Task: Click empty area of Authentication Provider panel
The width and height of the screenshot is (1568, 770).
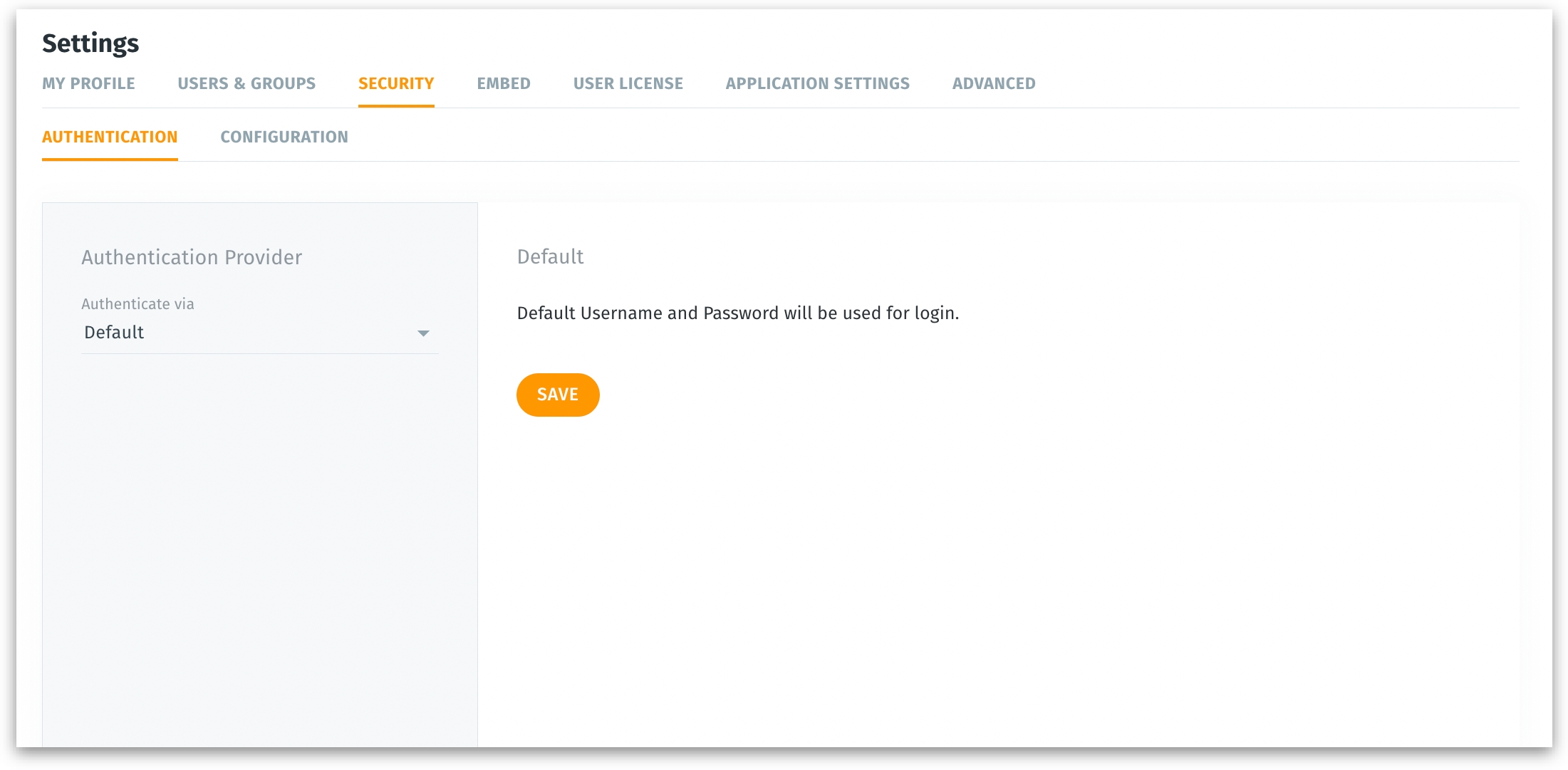Action: point(259,541)
